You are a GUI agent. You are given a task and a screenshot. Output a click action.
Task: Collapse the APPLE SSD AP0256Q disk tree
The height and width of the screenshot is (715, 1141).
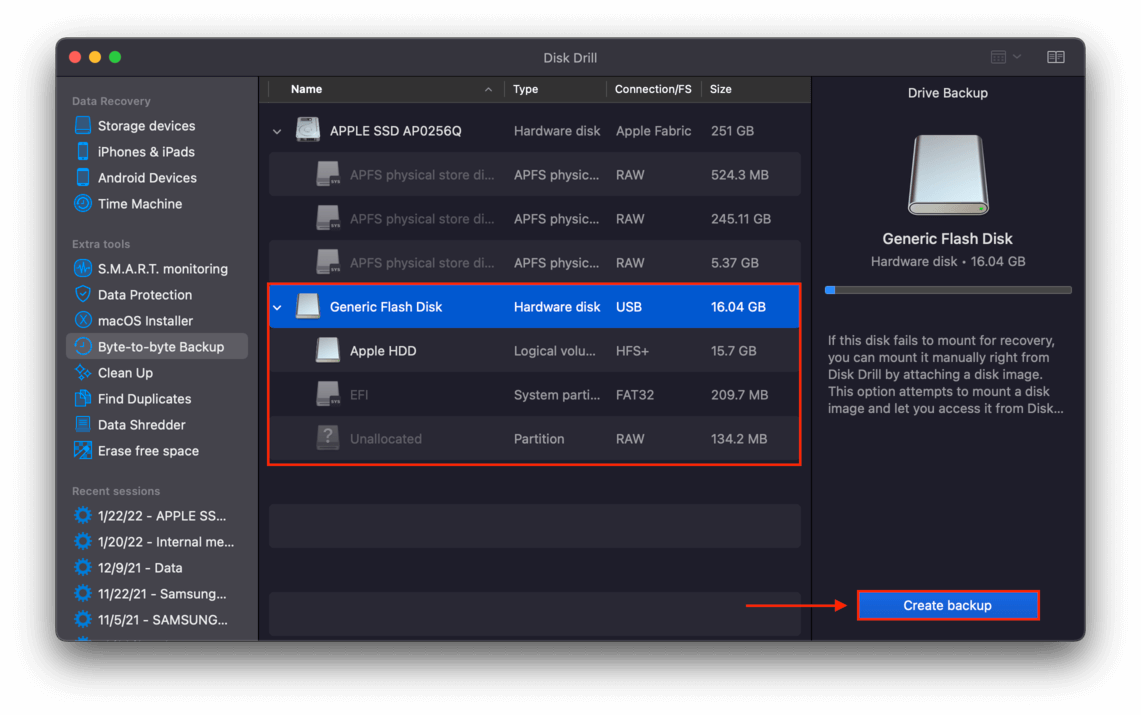pos(277,132)
